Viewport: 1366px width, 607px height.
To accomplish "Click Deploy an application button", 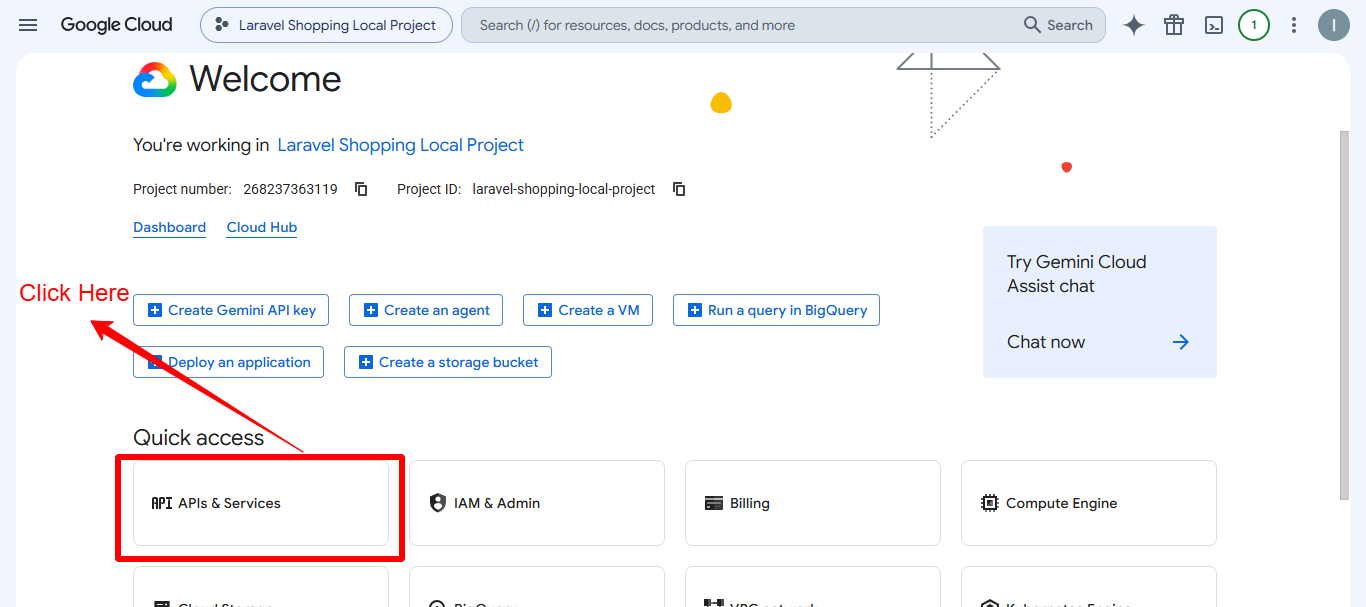I will (228, 362).
